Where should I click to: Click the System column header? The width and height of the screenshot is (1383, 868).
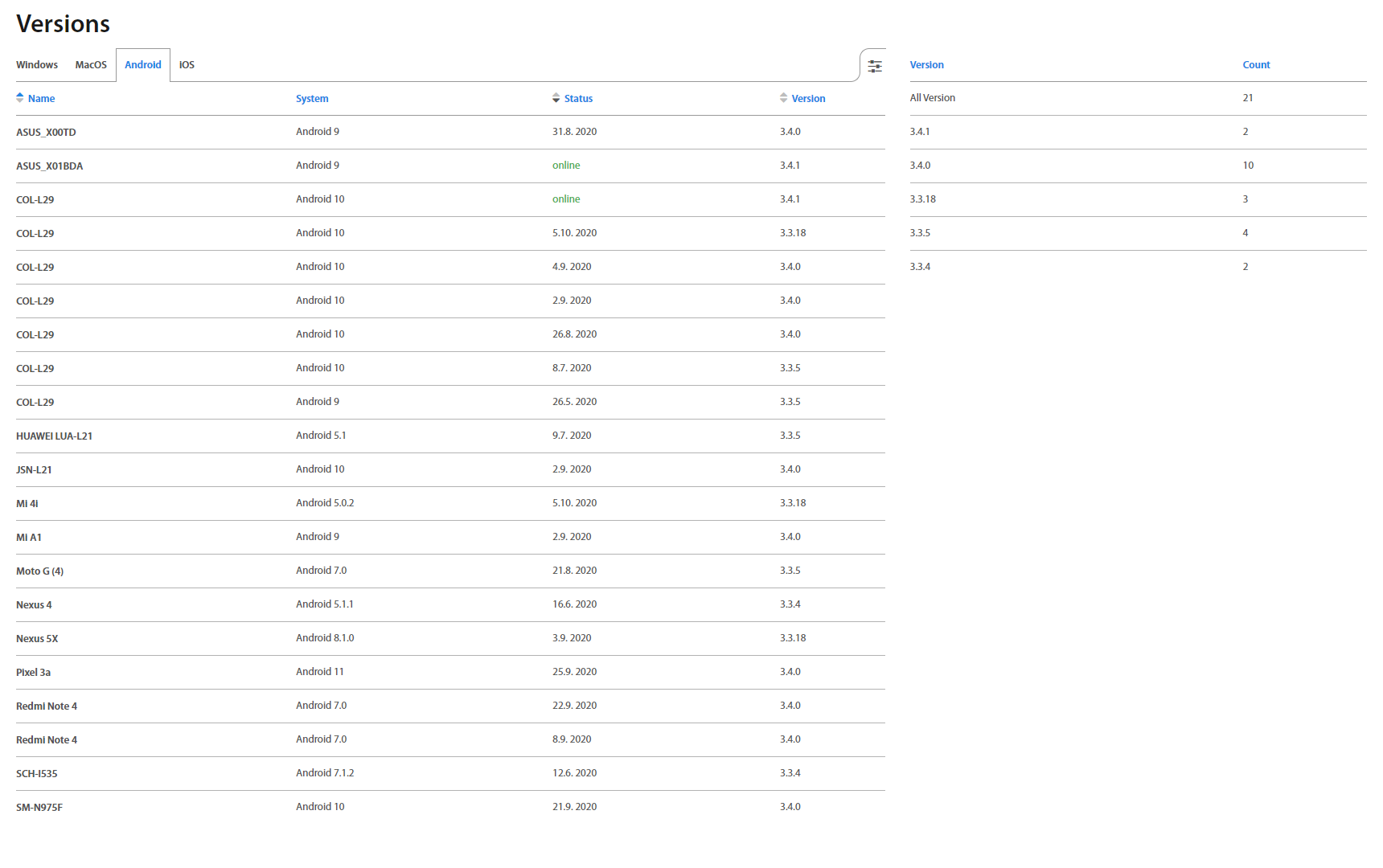pyautogui.click(x=312, y=99)
